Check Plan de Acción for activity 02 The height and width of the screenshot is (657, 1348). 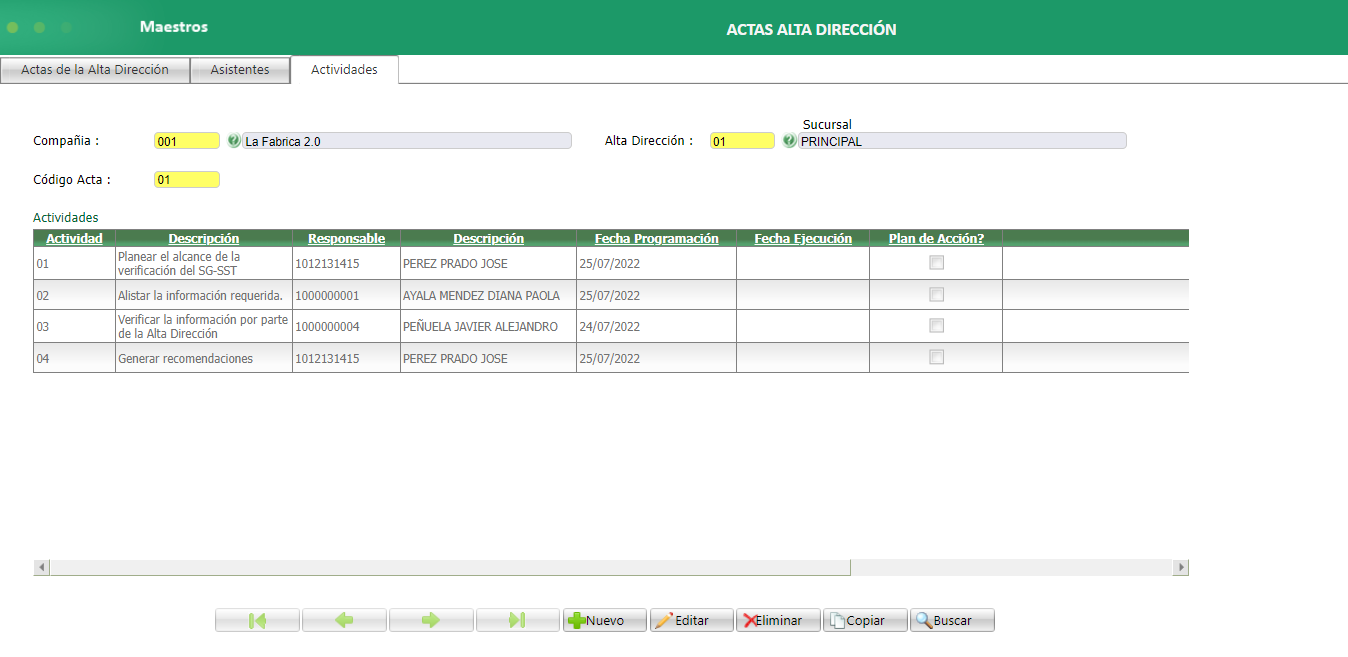coord(936,295)
